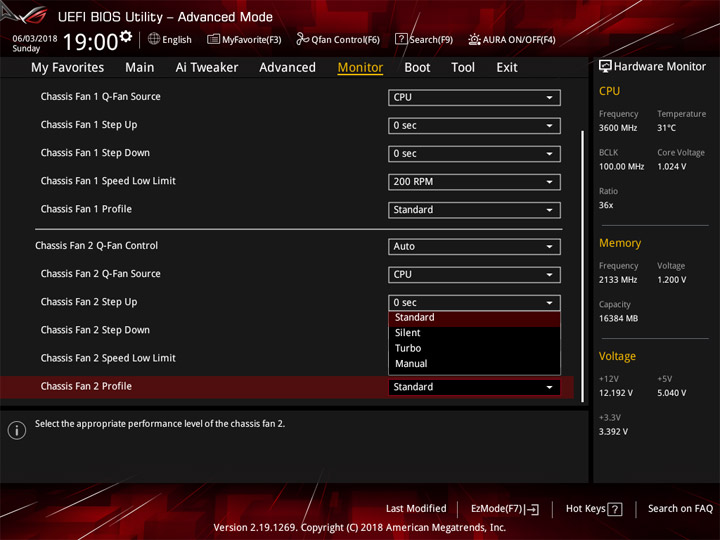Select Chassis Fan 2 Profile row label
720x540 pixels.
[x=86, y=386]
